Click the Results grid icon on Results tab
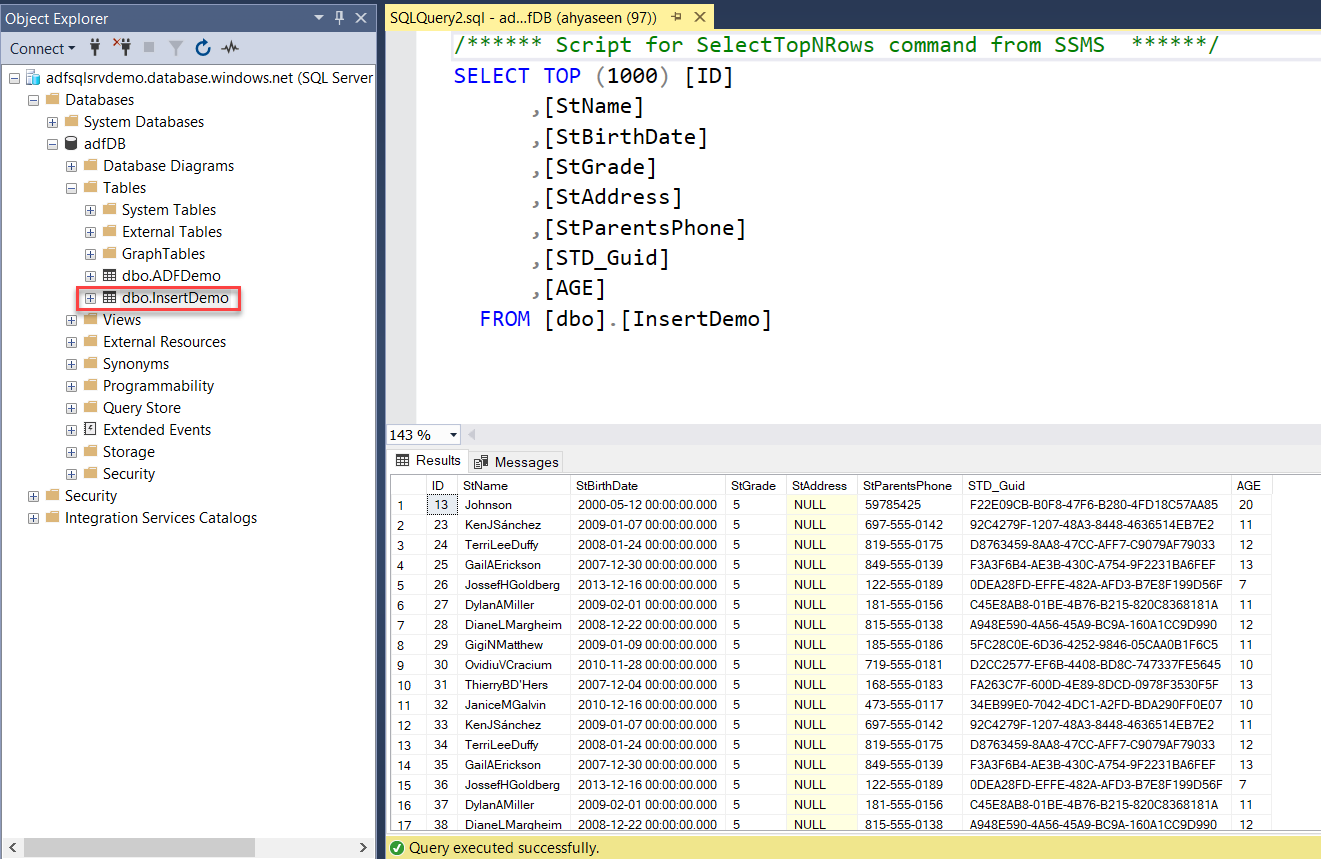The height and width of the screenshot is (859, 1321). pos(402,461)
